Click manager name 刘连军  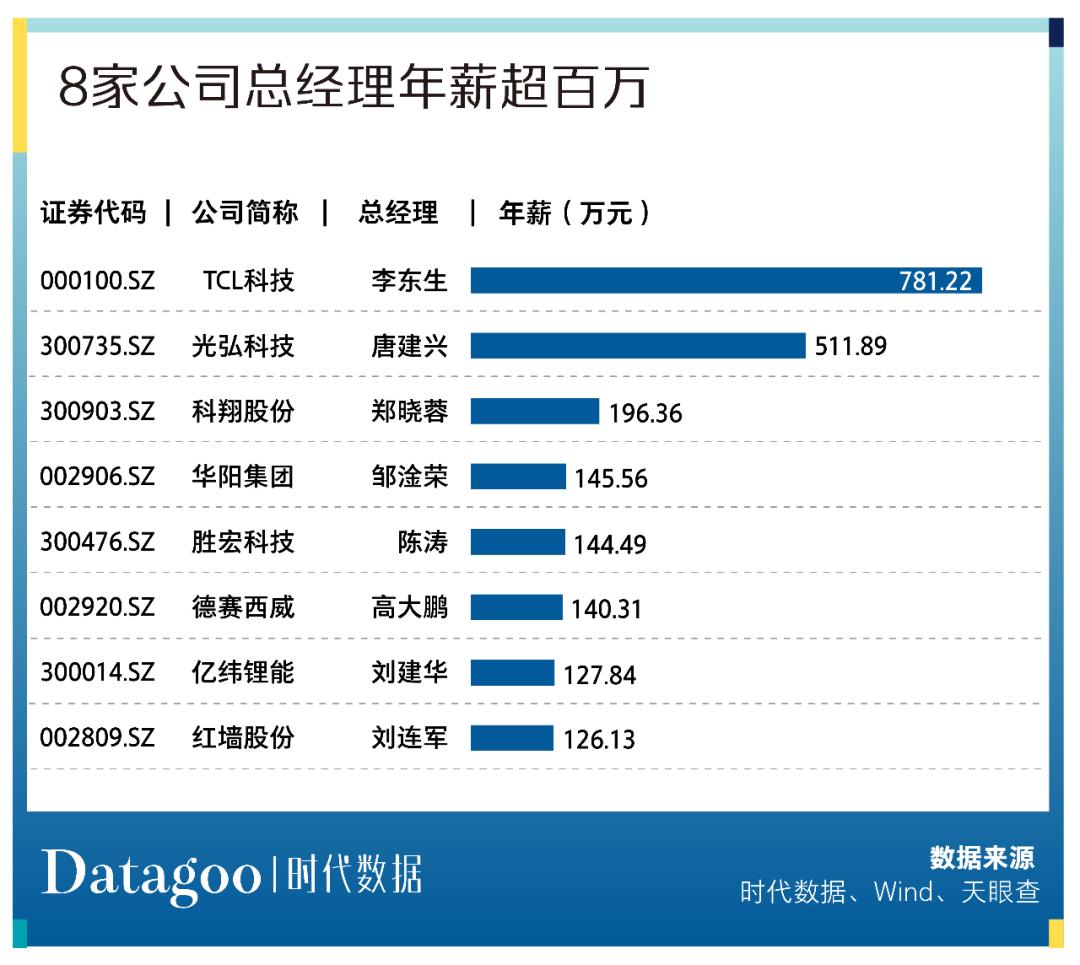click(x=410, y=738)
